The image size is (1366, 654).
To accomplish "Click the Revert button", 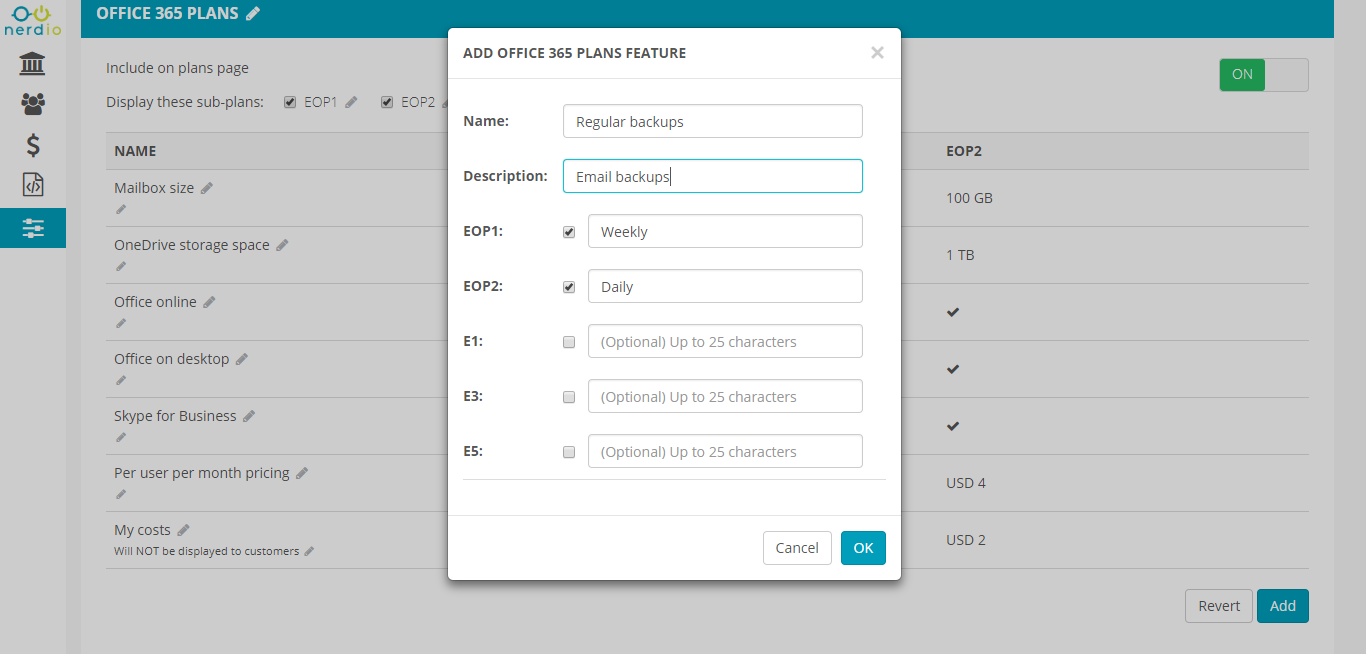I will [1219, 606].
